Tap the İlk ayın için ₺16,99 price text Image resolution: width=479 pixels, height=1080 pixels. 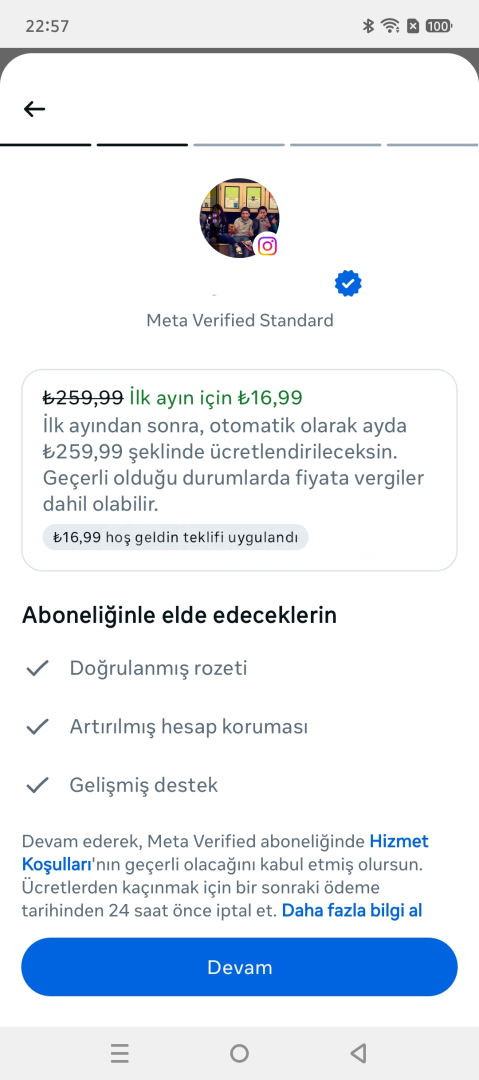(216, 397)
